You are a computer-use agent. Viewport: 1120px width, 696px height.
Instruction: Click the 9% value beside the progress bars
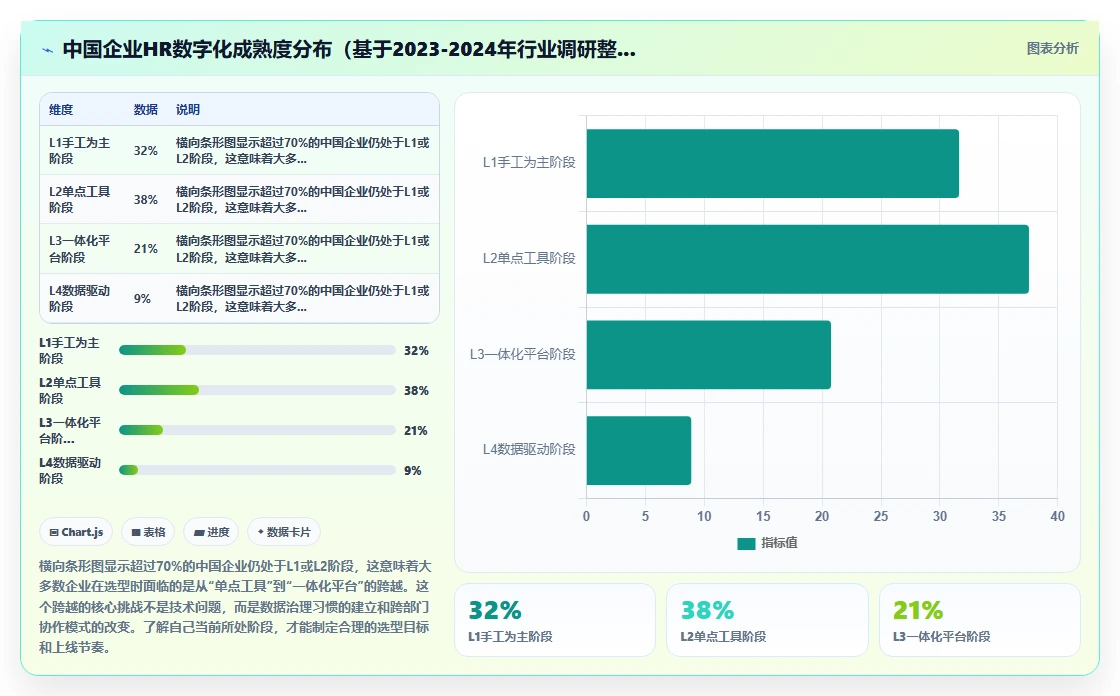click(x=413, y=471)
